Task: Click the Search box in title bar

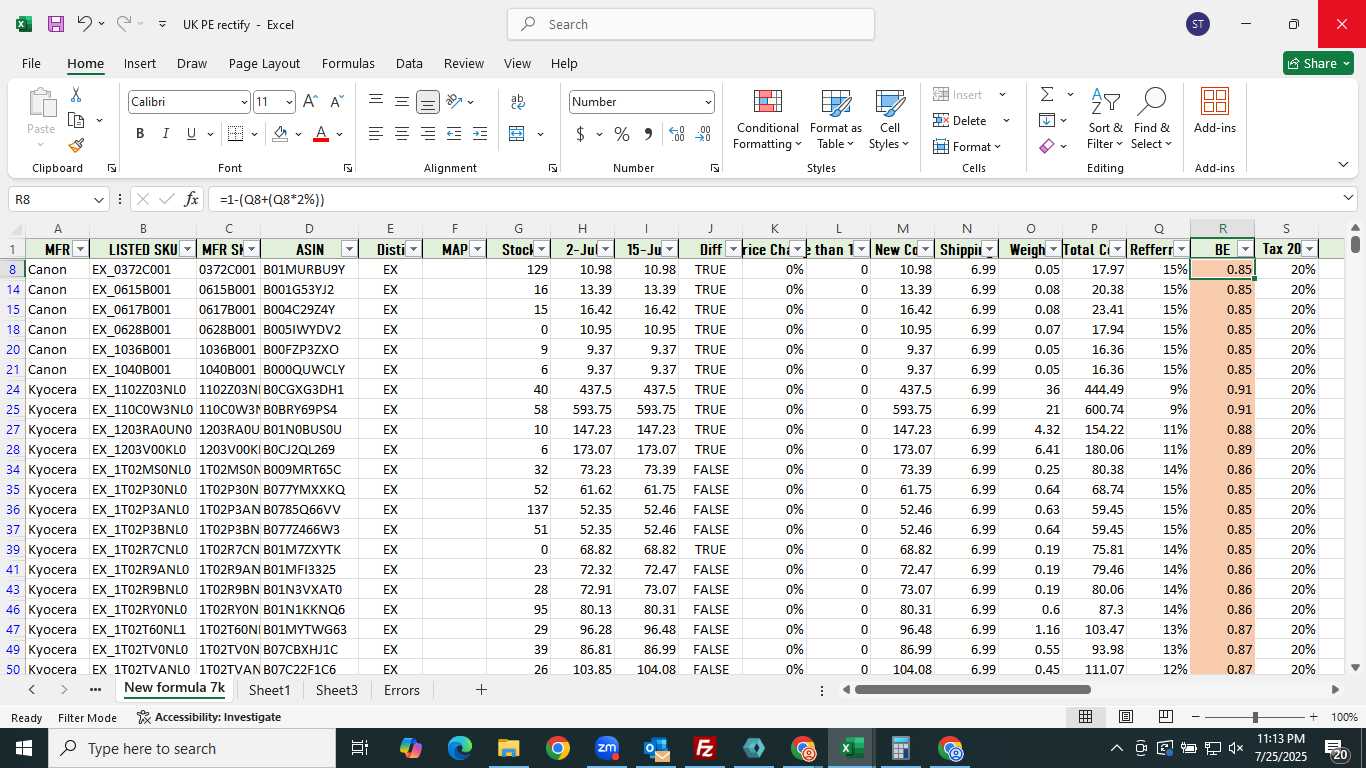Action: (x=691, y=24)
